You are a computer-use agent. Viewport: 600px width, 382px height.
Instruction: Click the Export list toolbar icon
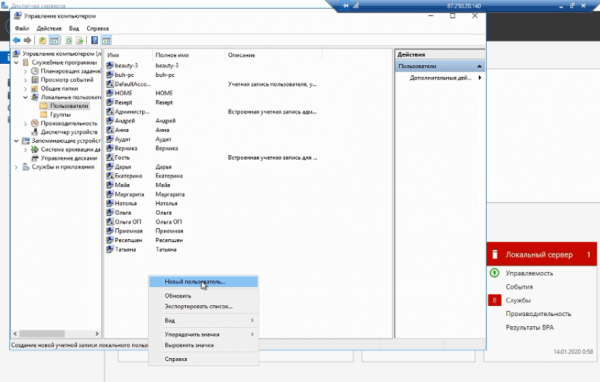pyautogui.click(x=80, y=40)
